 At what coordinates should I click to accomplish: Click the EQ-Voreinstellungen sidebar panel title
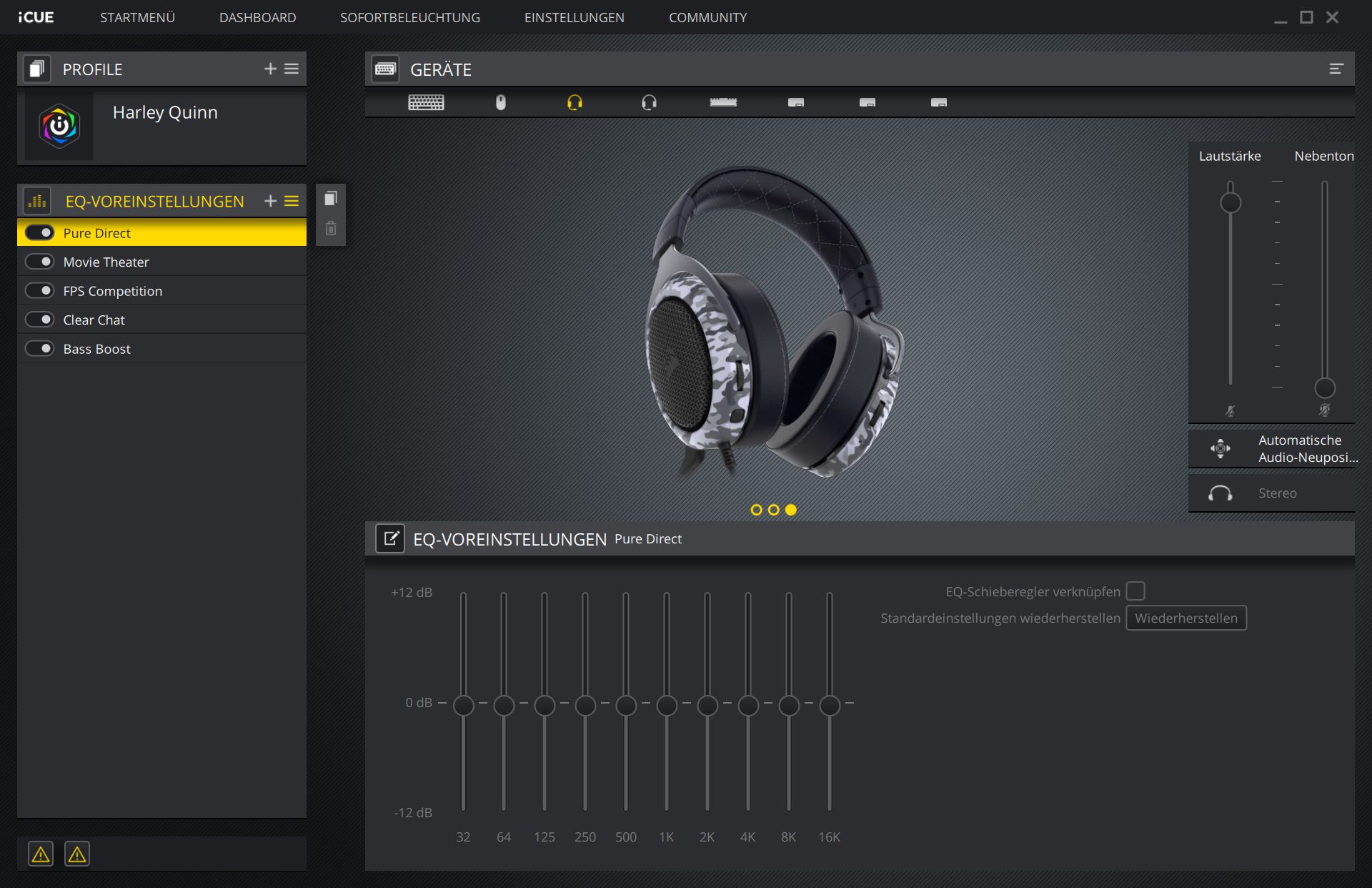(x=154, y=202)
